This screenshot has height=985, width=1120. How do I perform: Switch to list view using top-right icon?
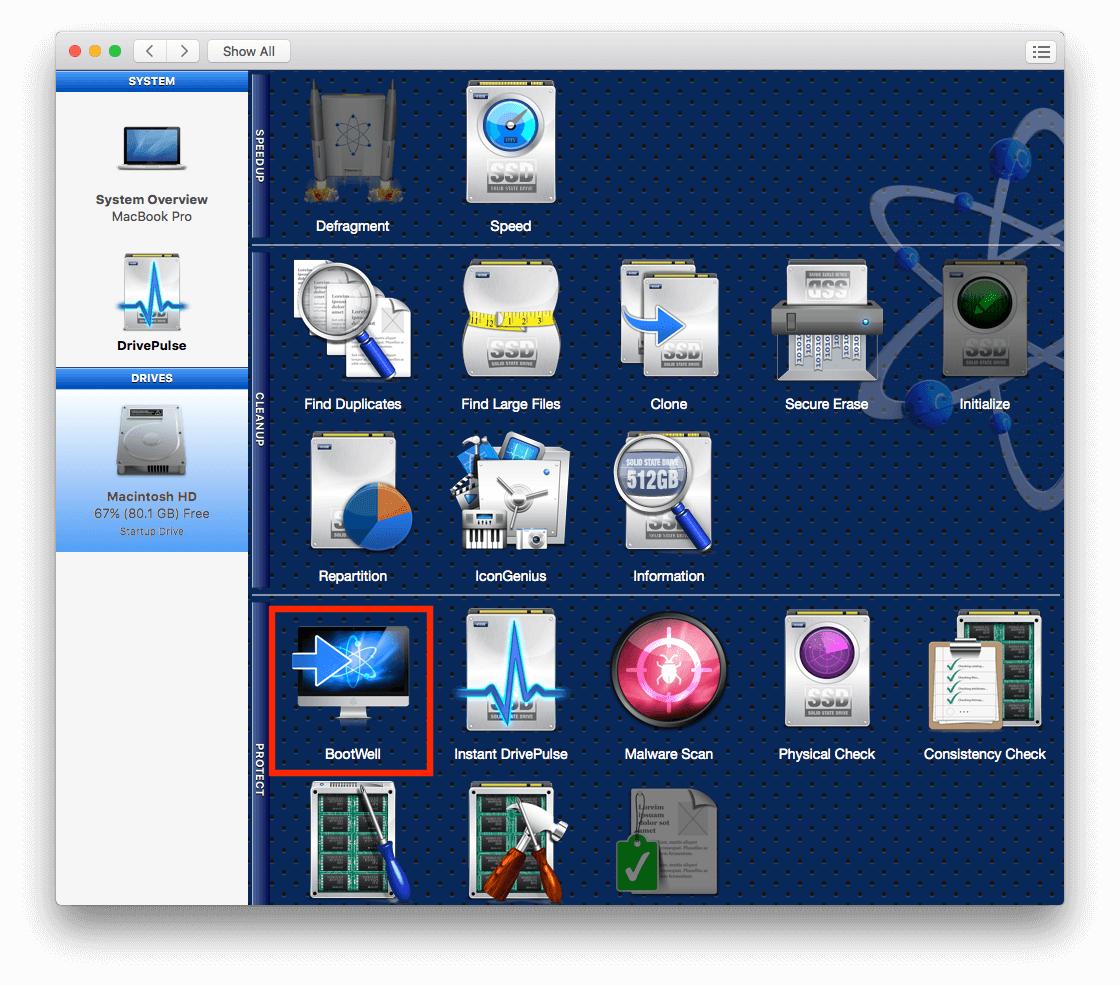1040,51
